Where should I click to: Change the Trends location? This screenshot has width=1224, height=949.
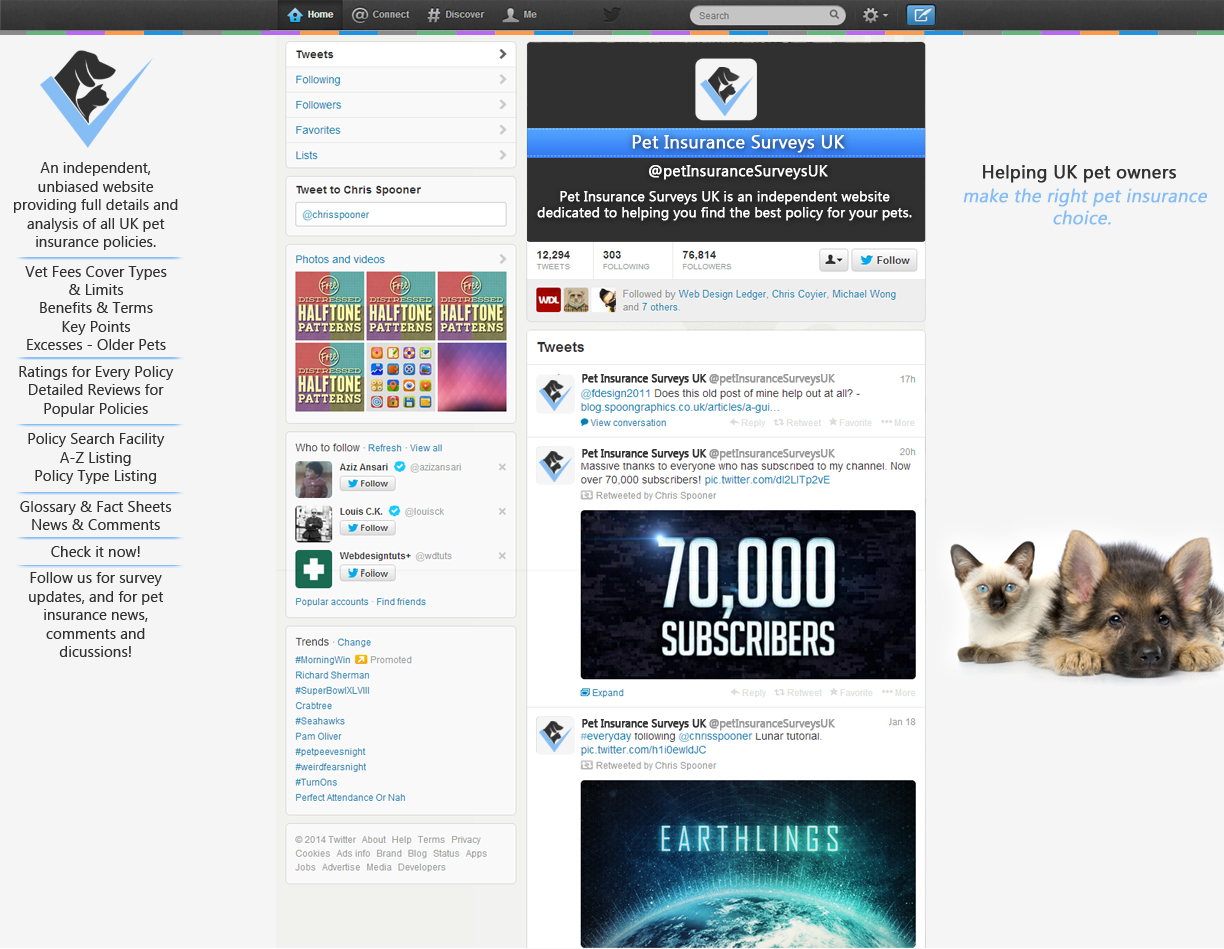coord(354,642)
